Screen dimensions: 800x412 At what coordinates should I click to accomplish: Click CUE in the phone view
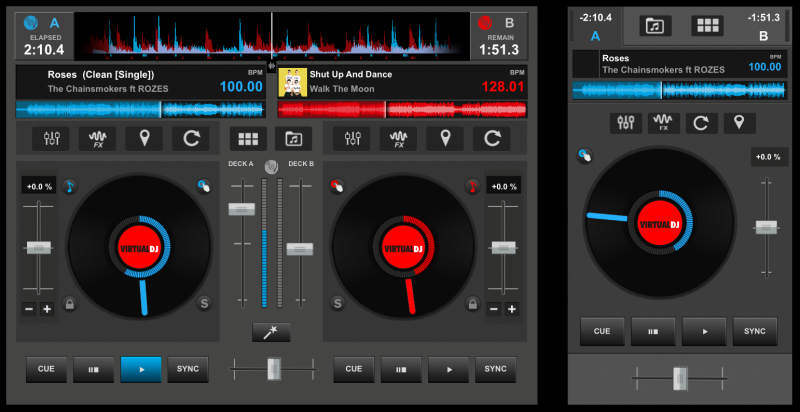click(x=602, y=331)
